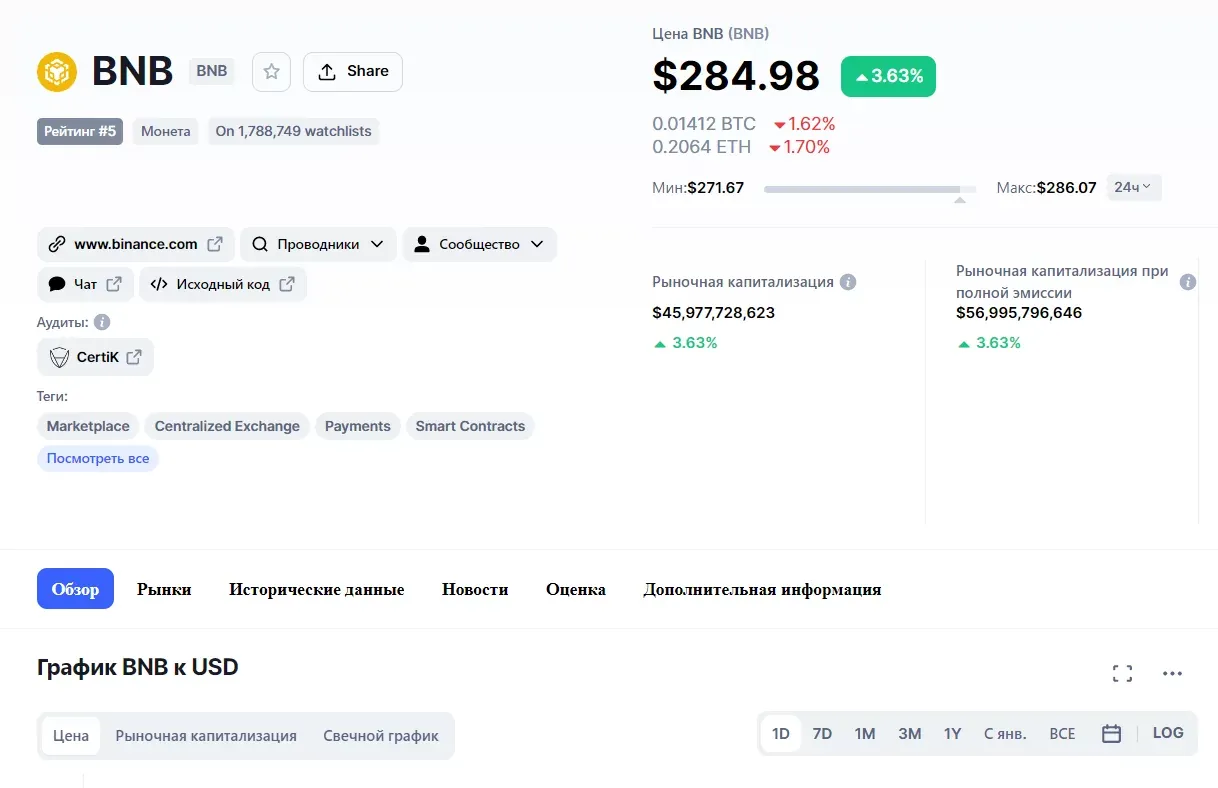Click On 1,788,749 watchlists badge

click(x=294, y=131)
